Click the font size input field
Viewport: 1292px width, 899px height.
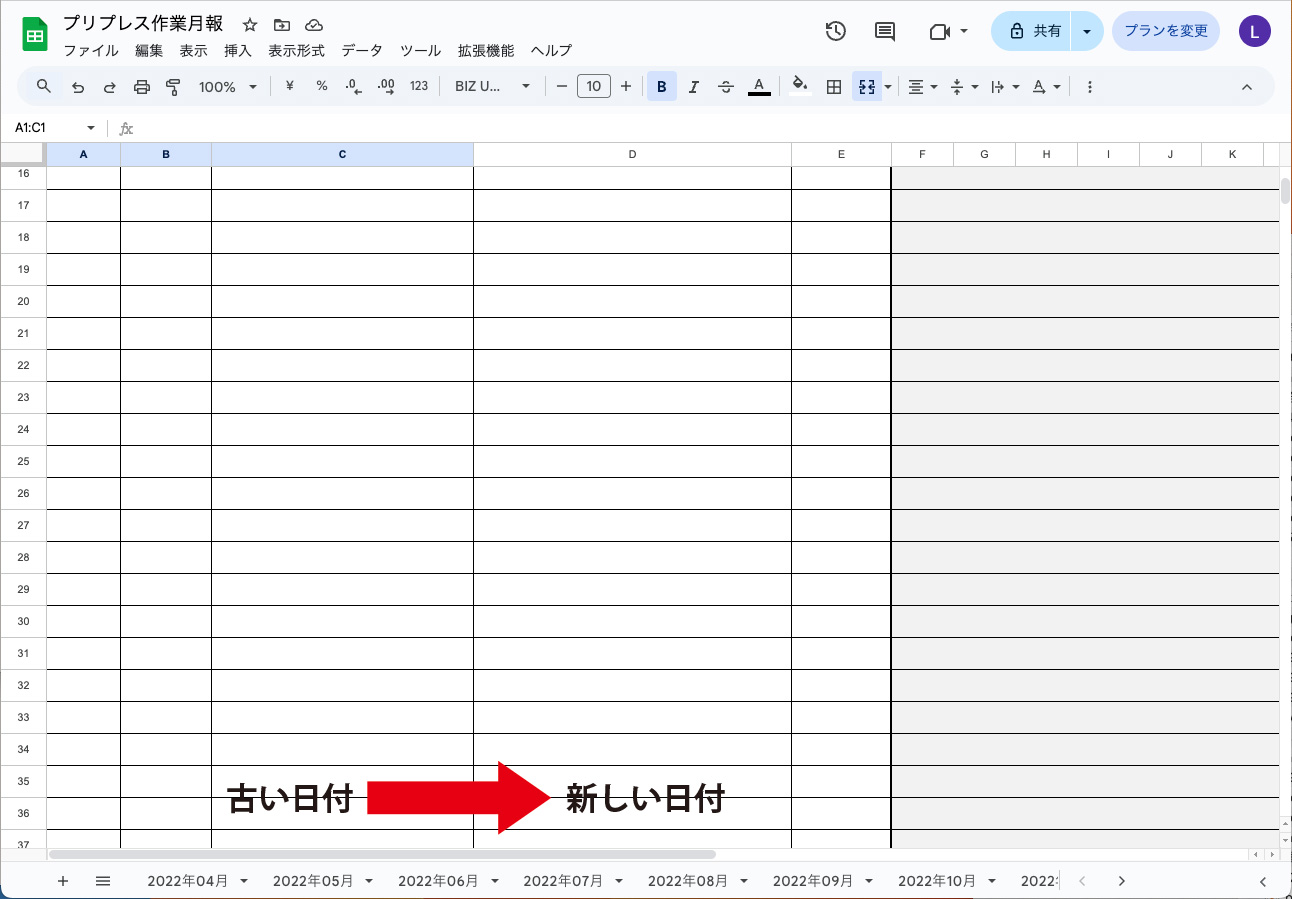(594, 87)
